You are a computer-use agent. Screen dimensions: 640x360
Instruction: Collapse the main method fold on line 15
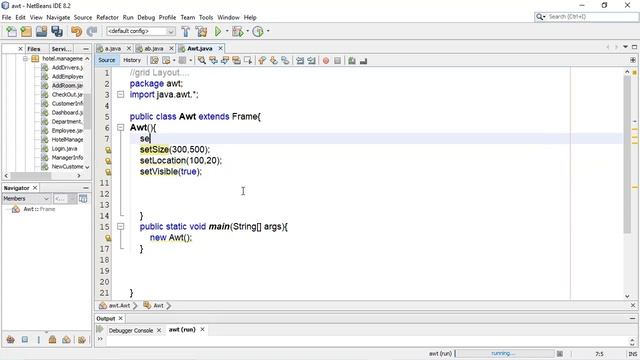120,226
